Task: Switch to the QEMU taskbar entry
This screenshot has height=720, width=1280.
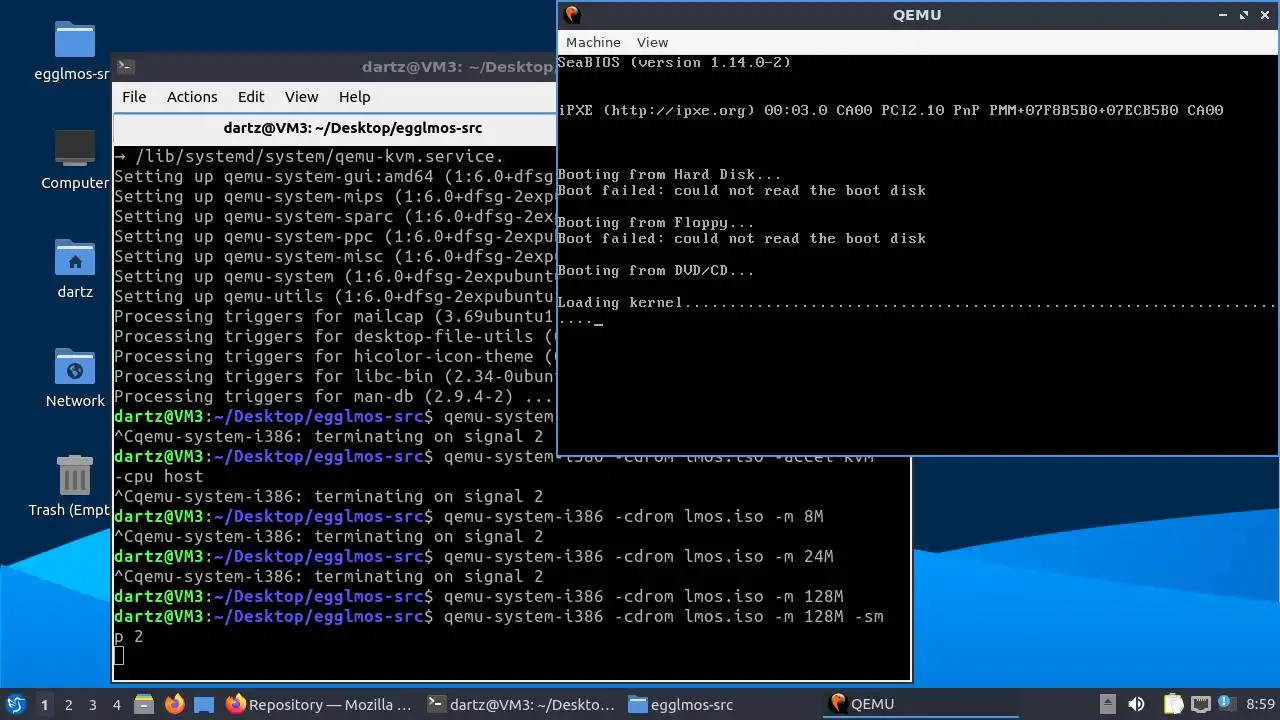Action: [922, 704]
